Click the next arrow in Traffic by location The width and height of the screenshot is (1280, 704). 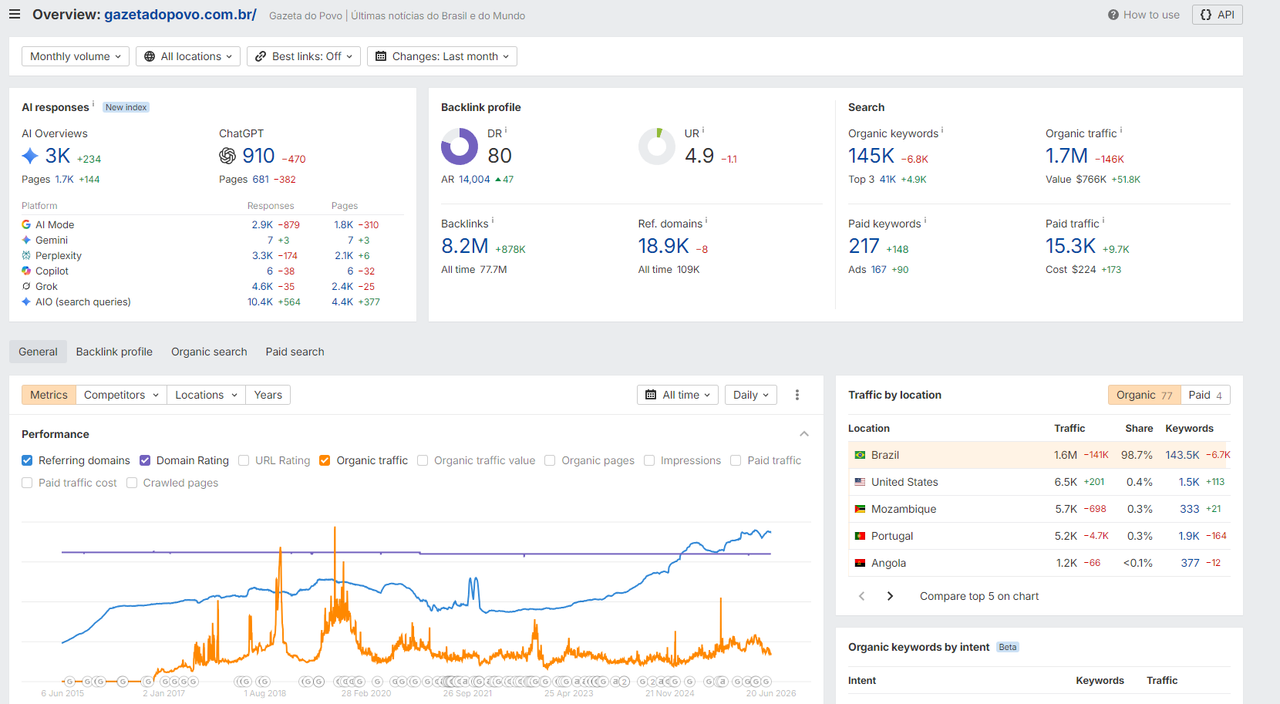(x=890, y=596)
